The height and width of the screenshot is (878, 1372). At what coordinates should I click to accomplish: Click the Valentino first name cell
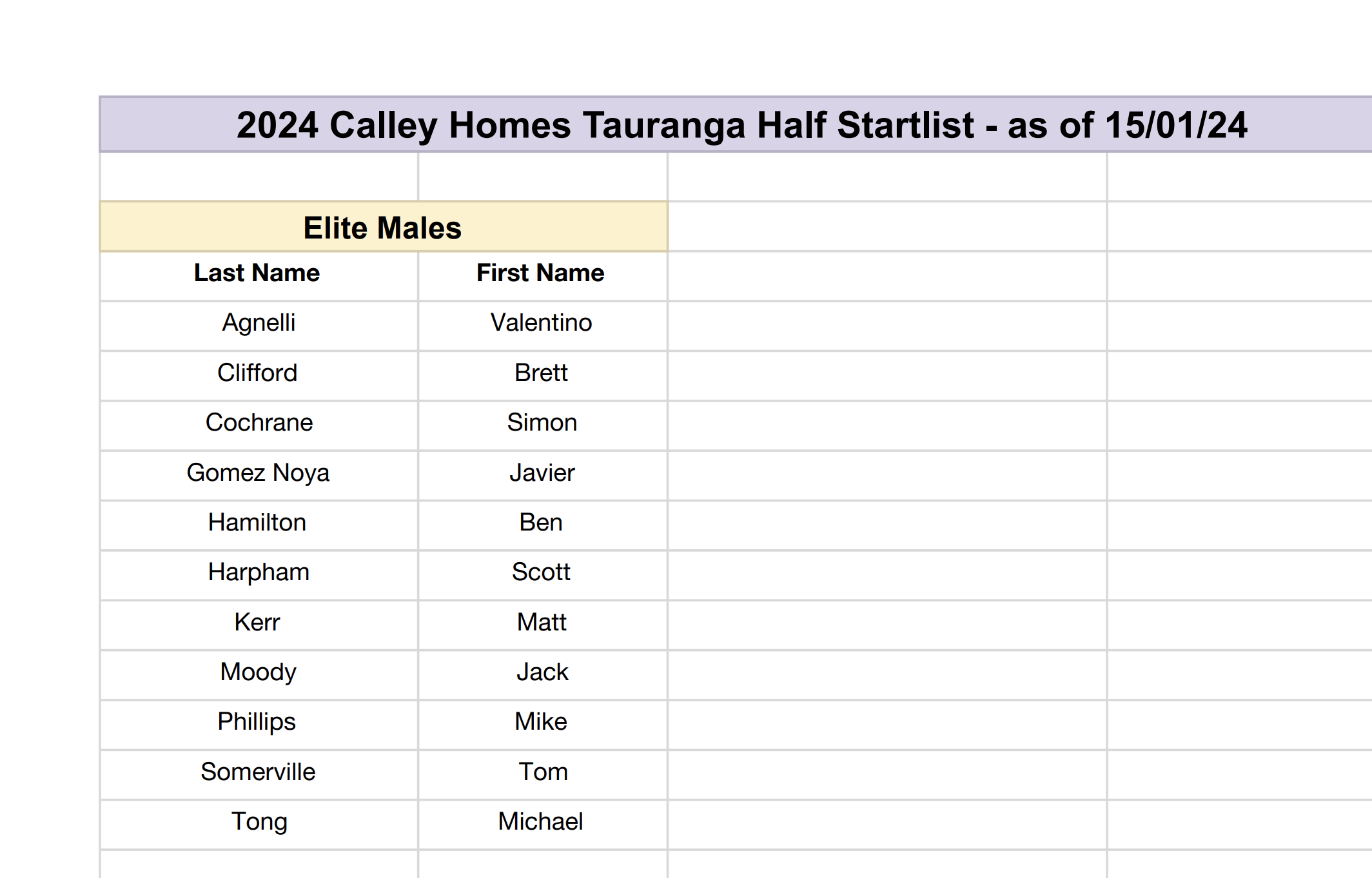541,323
